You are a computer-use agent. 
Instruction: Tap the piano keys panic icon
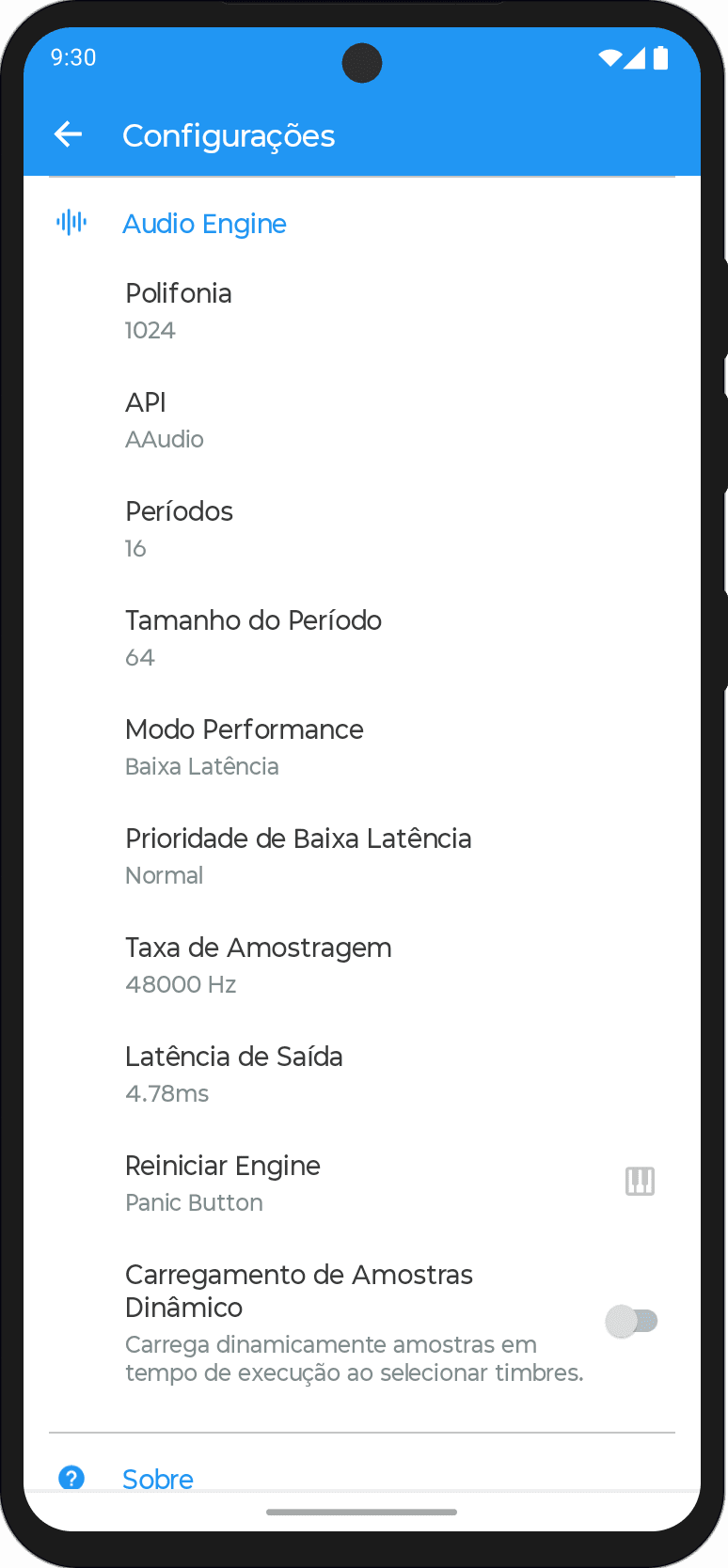[640, 1181]
